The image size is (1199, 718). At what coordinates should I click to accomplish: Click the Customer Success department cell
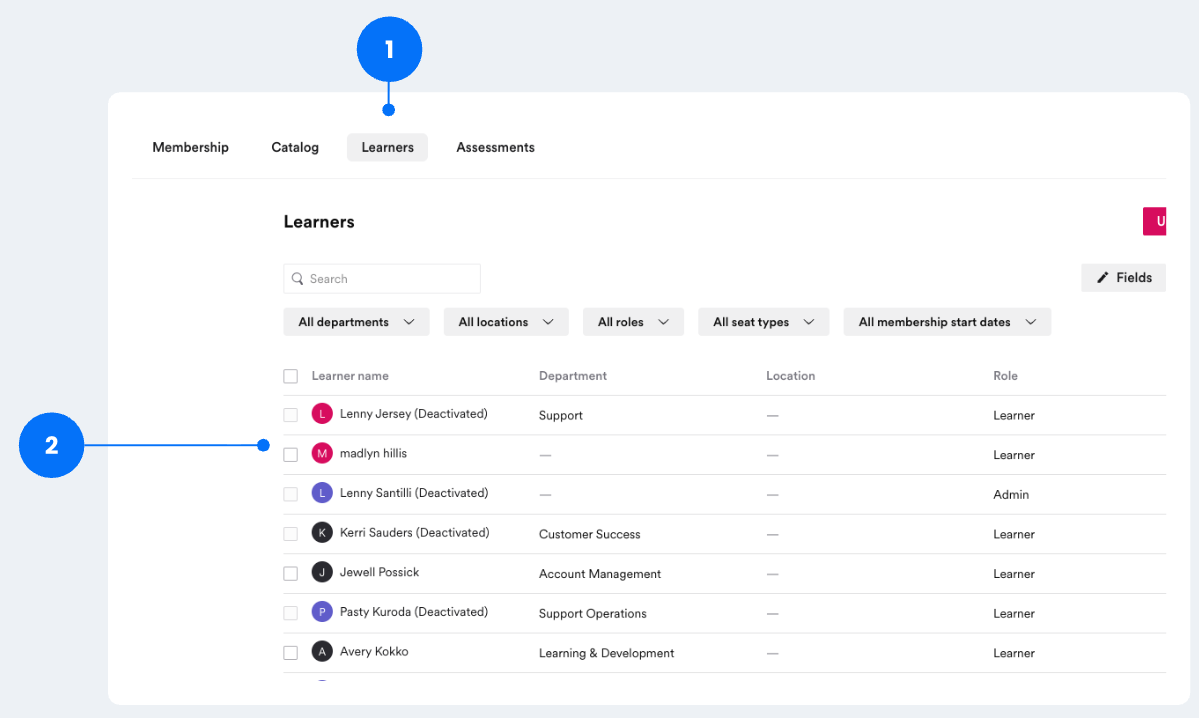(x=590, y=534)
